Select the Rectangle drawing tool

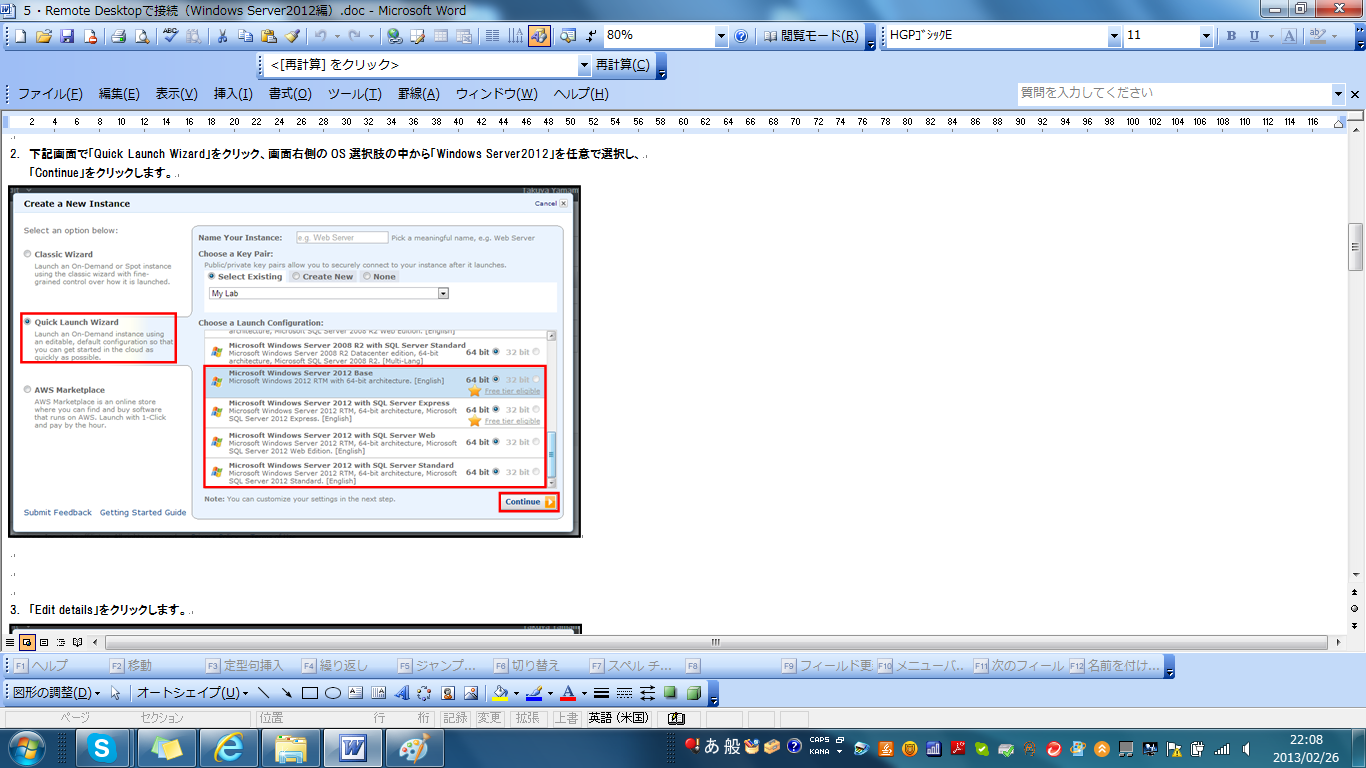[310, 692]
